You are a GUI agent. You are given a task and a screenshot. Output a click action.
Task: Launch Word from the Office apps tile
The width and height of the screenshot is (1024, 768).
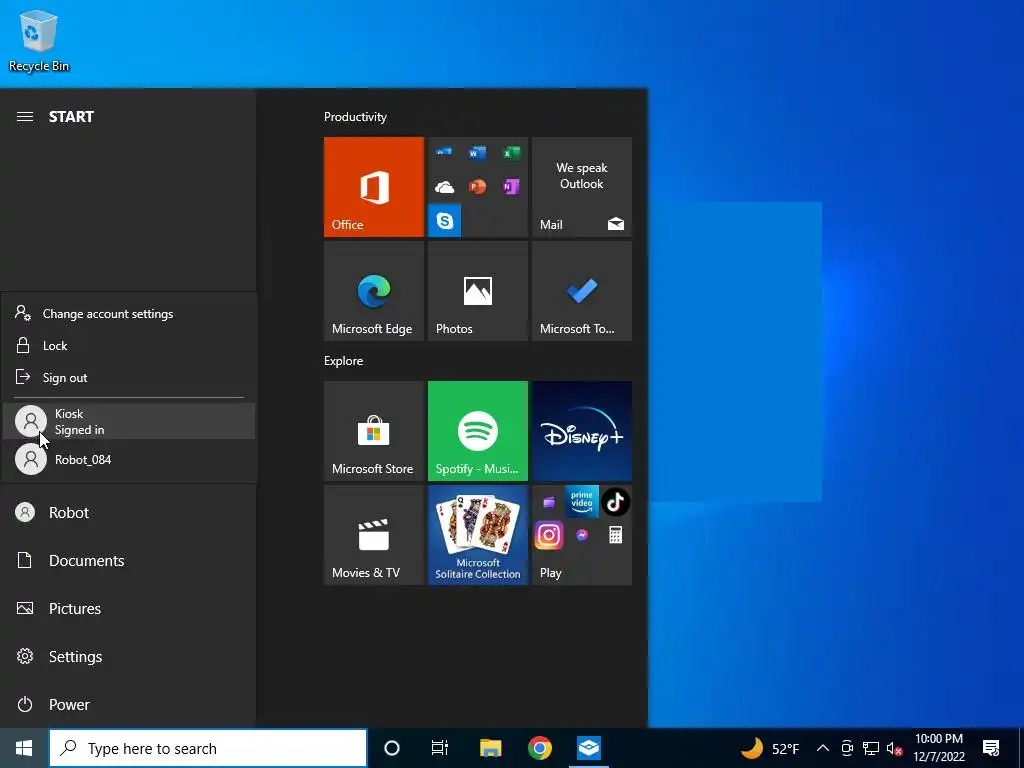tap(477, 153)
